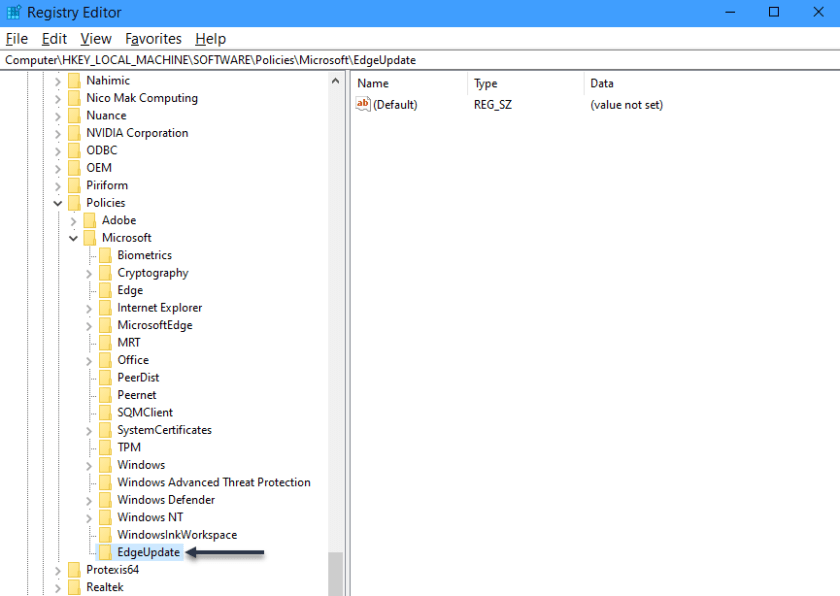Click the tree scrollbar up arrow

click(335, 80)
